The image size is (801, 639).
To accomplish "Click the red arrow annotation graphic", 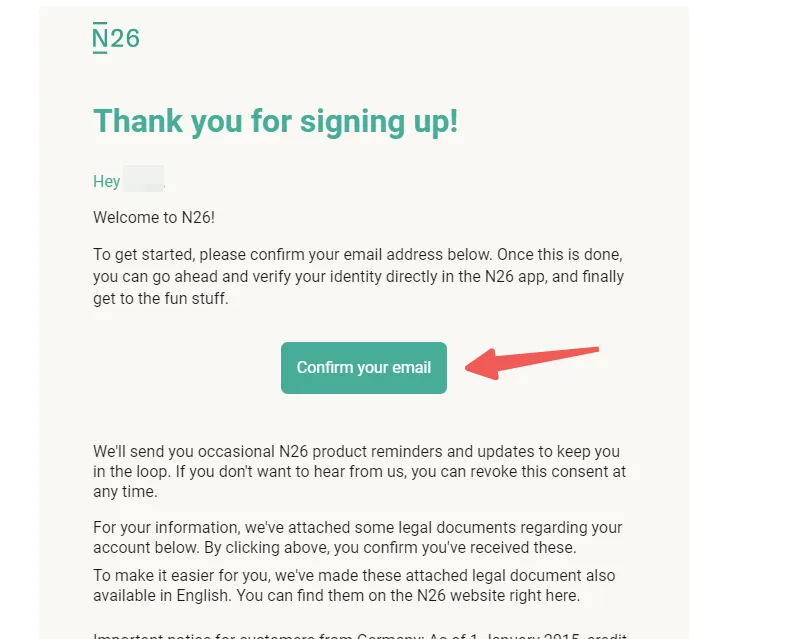I will coord(532,362).
